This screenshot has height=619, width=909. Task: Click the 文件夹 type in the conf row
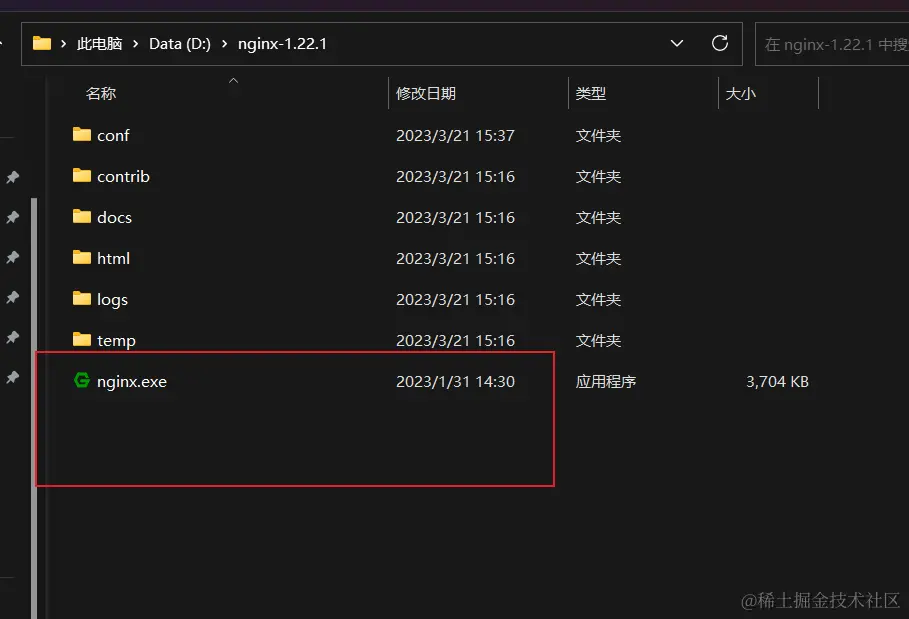(598, 136)
